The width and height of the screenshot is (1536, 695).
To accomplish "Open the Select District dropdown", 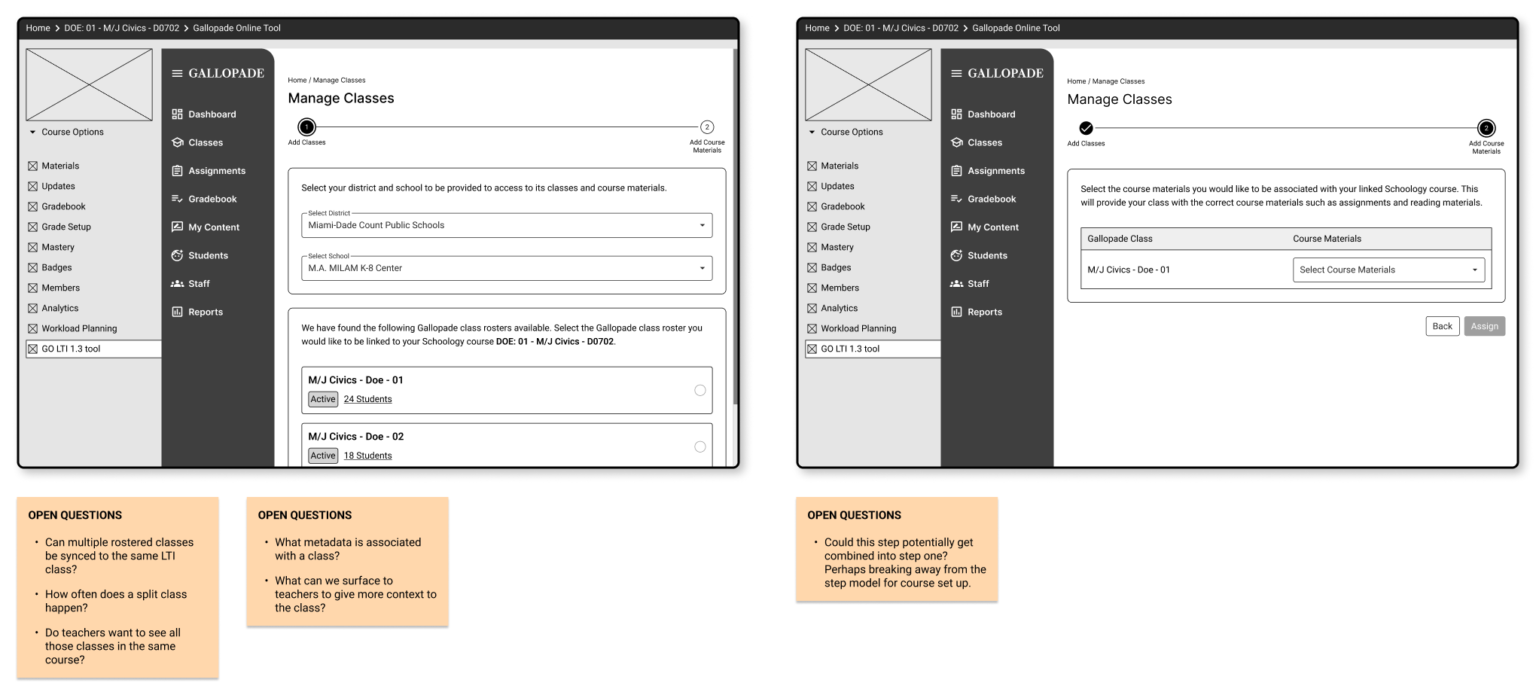I will pyautogui.click(x=507, y=225).
